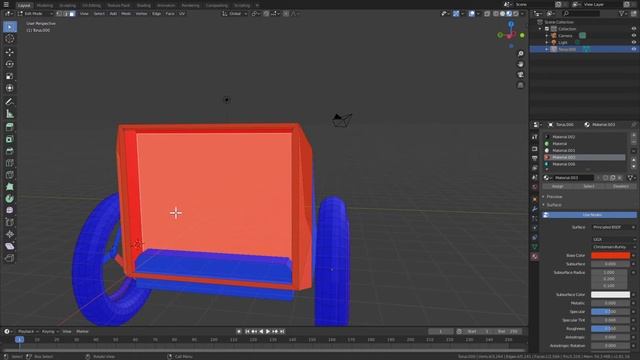Open the Surface Principled BSDF dropdown

tap(613, 227)
